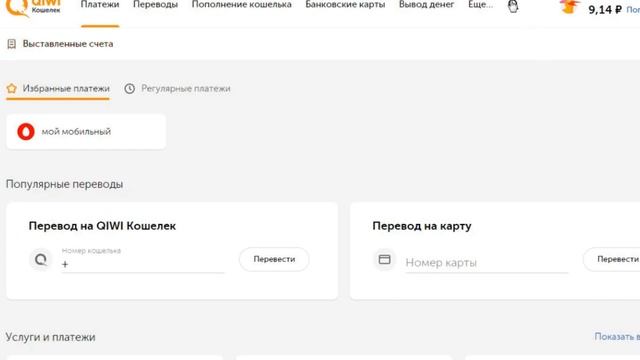Select the Избранные платежи tab
The height and width of the screenshot is (360, 640).
58,89
